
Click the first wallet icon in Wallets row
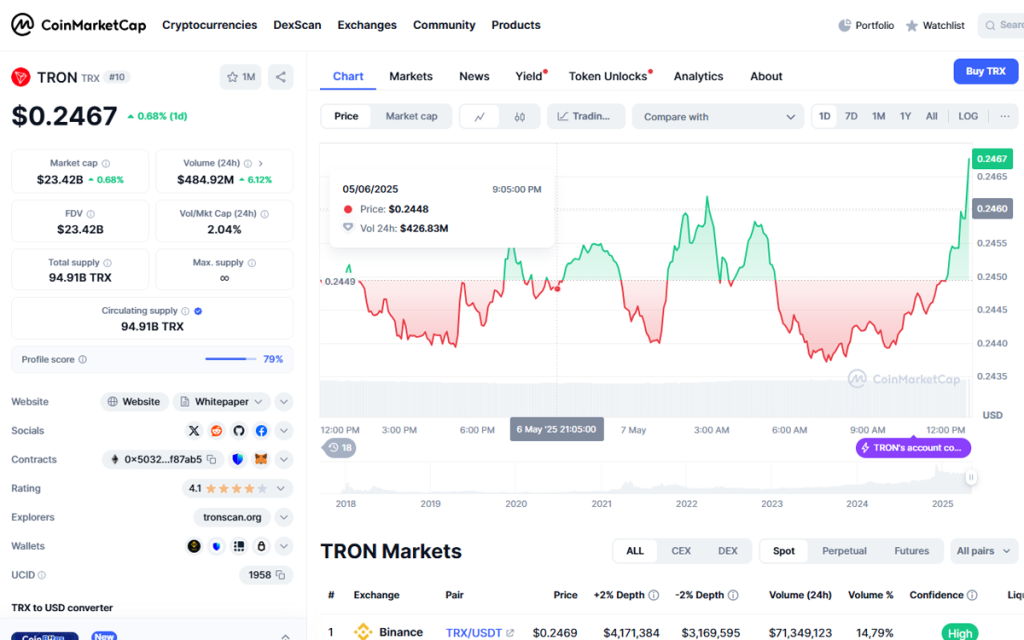(x=194, y=547)
